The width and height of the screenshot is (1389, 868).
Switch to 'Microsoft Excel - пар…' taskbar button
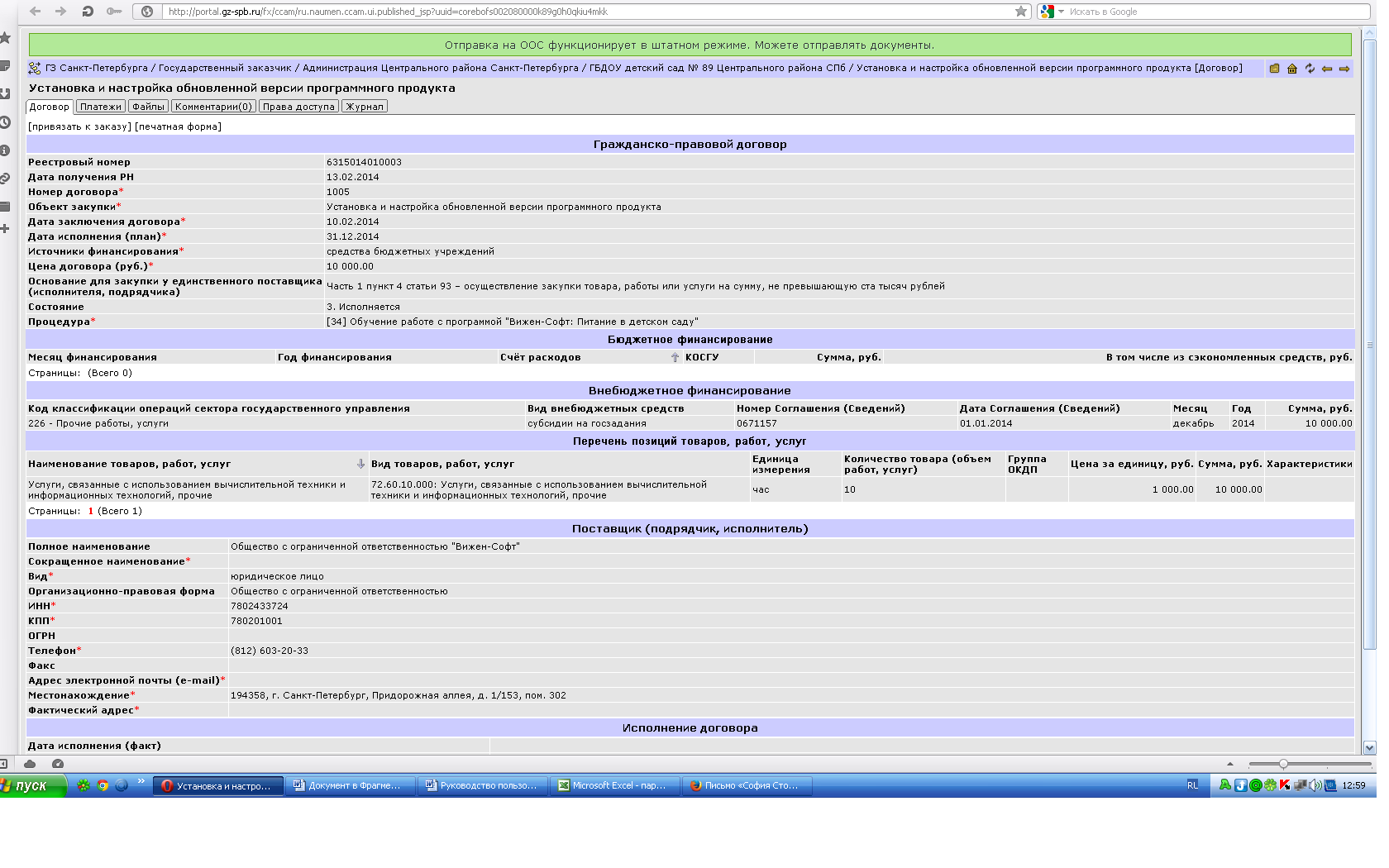[x=614, y=785]
